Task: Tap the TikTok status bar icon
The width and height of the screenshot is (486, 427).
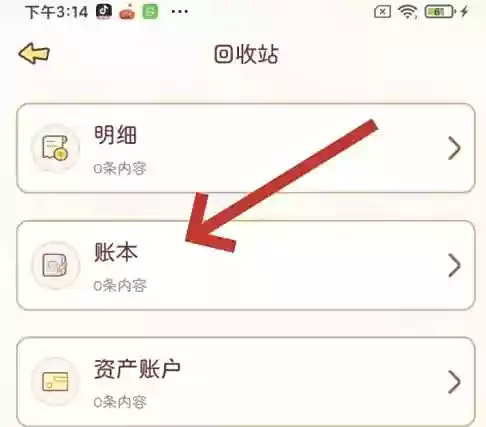Action: coord(104,12)
